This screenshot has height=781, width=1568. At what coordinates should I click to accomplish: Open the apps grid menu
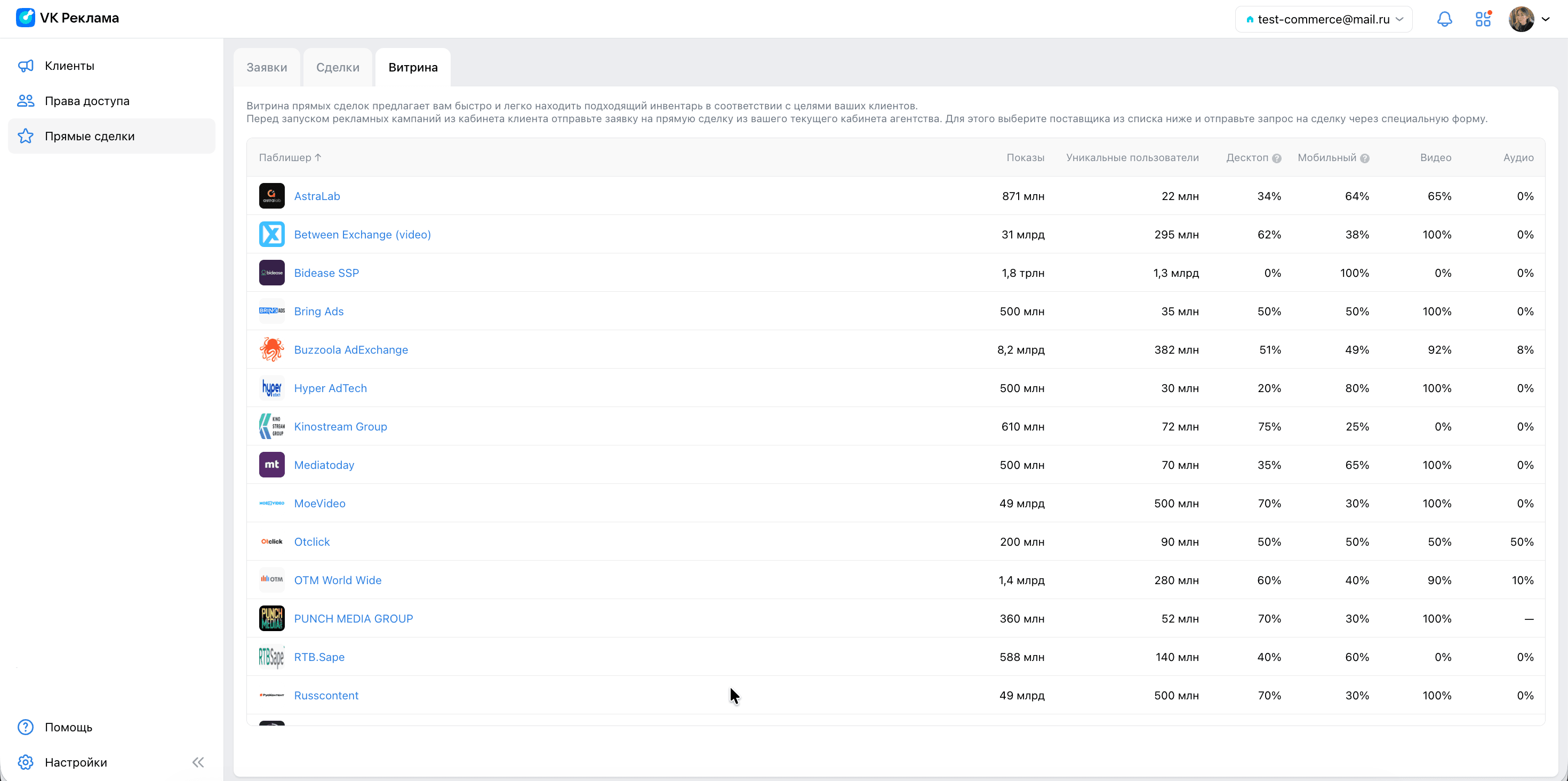tap(1483, 20)
